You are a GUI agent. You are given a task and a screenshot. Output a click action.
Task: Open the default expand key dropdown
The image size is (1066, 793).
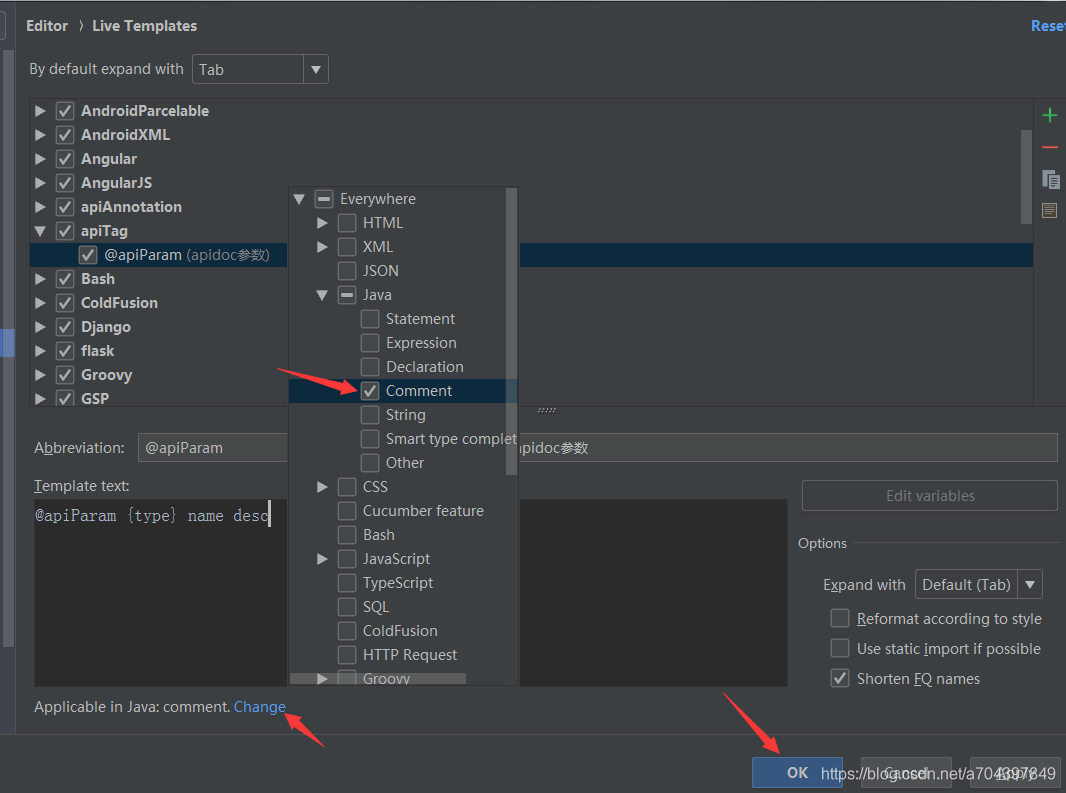(x=315, y=69)
